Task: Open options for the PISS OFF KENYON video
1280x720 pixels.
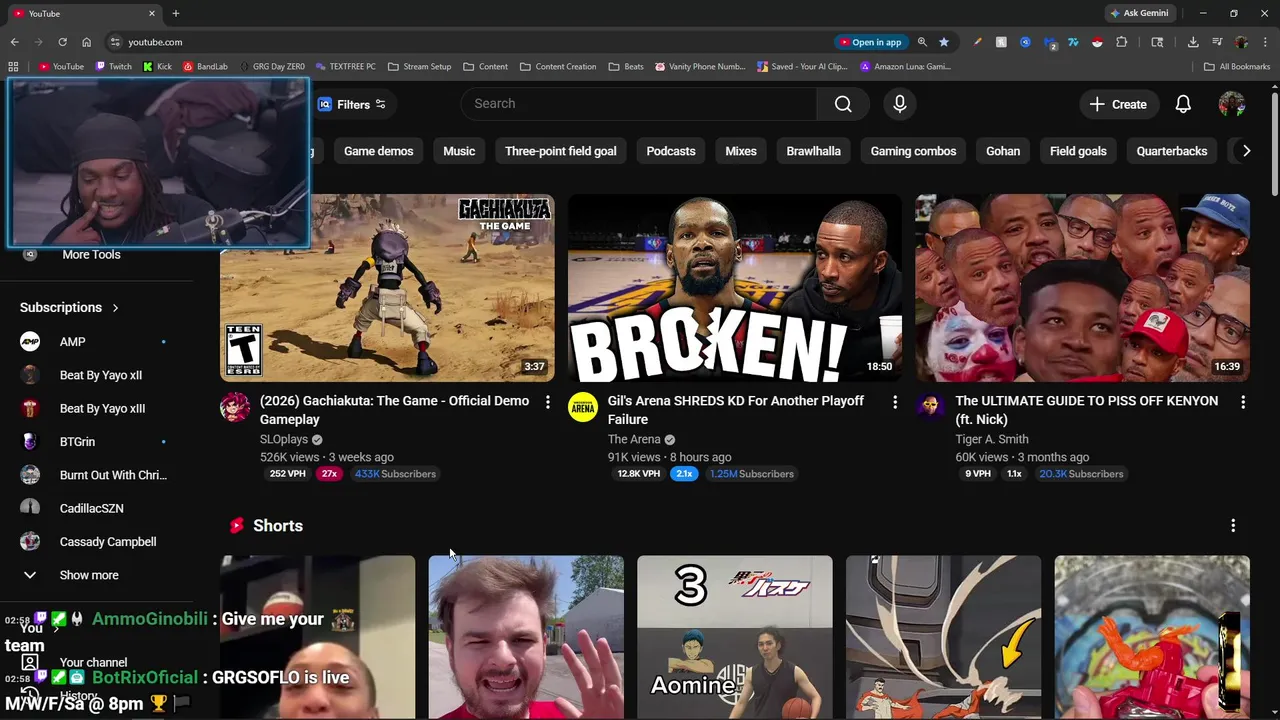Action: click(x=1243, y=402)
